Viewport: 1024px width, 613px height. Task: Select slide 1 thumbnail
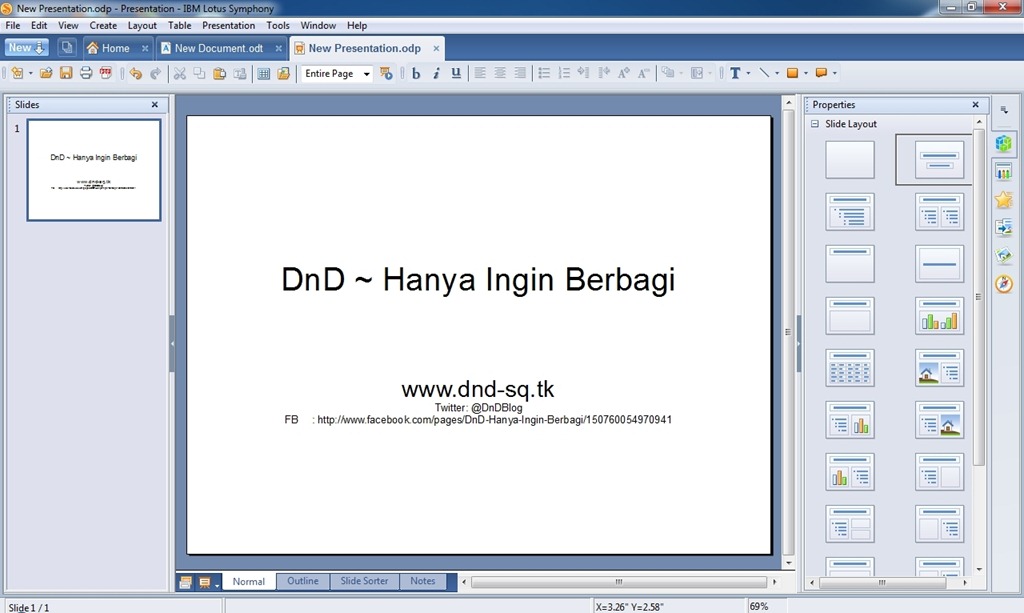tap(94, 170)
